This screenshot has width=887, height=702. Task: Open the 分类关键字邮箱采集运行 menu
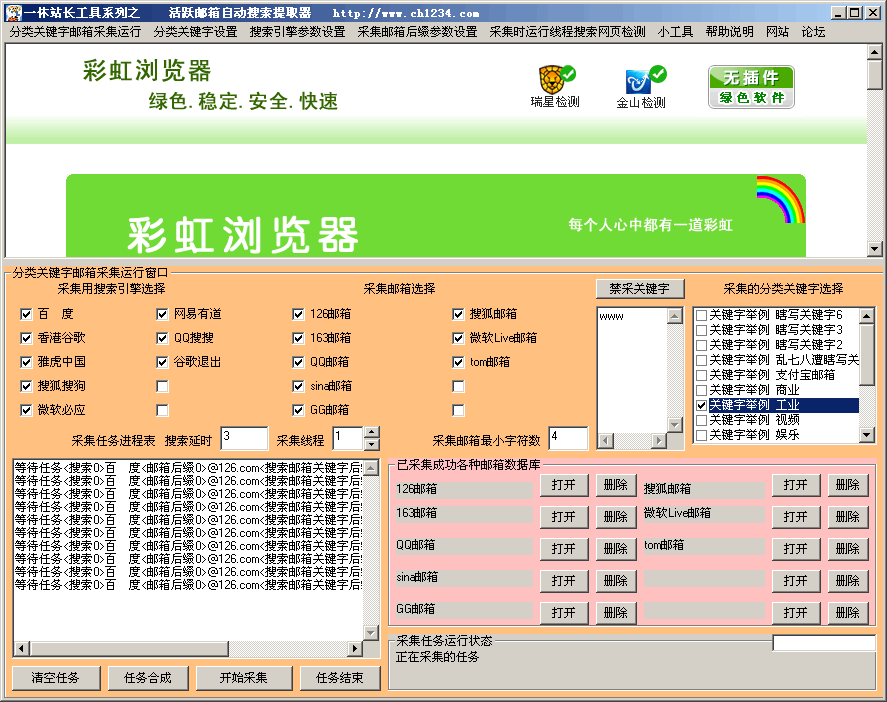[75, 32]
